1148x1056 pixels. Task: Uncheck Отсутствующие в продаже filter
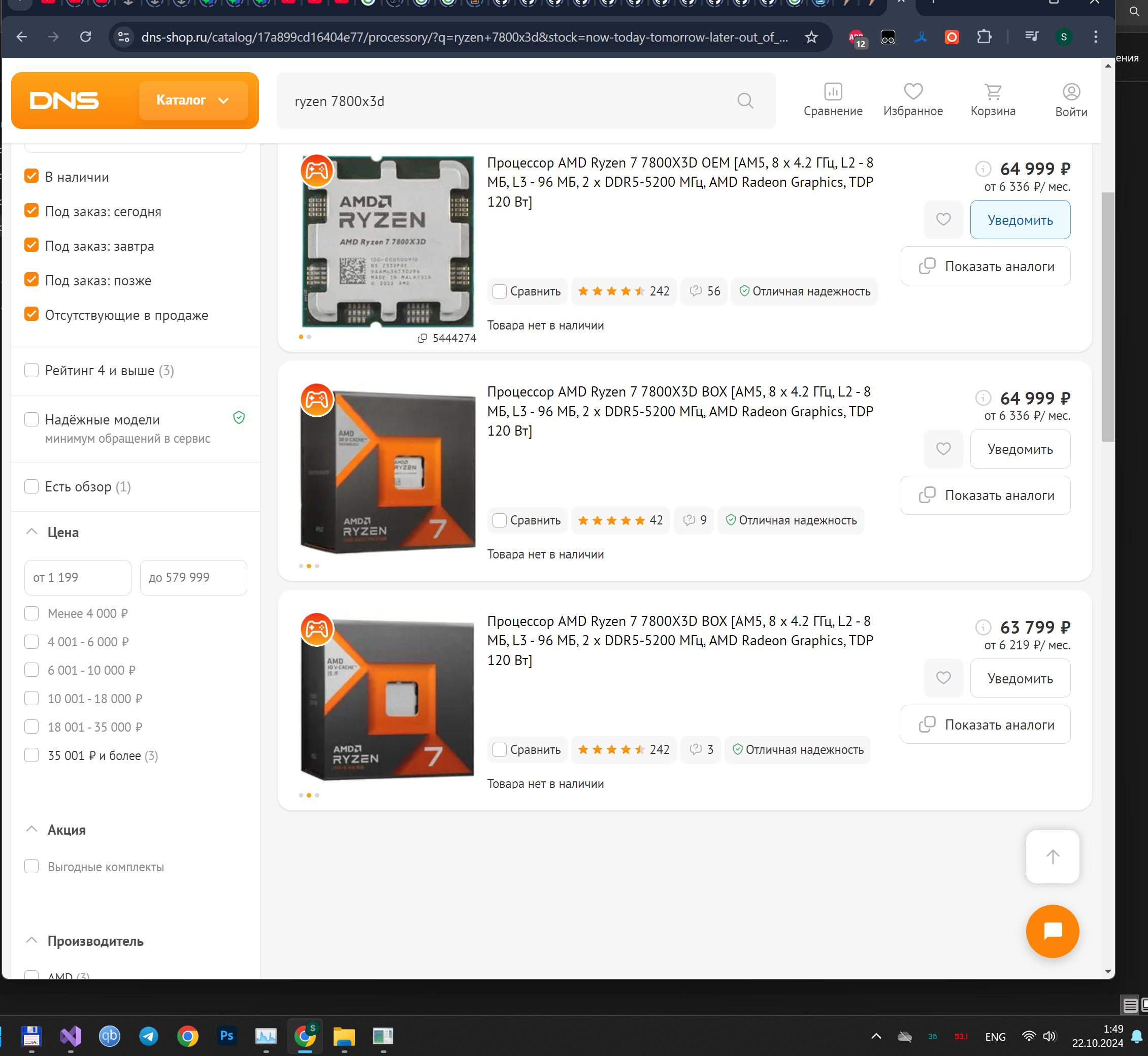point(31,314)
